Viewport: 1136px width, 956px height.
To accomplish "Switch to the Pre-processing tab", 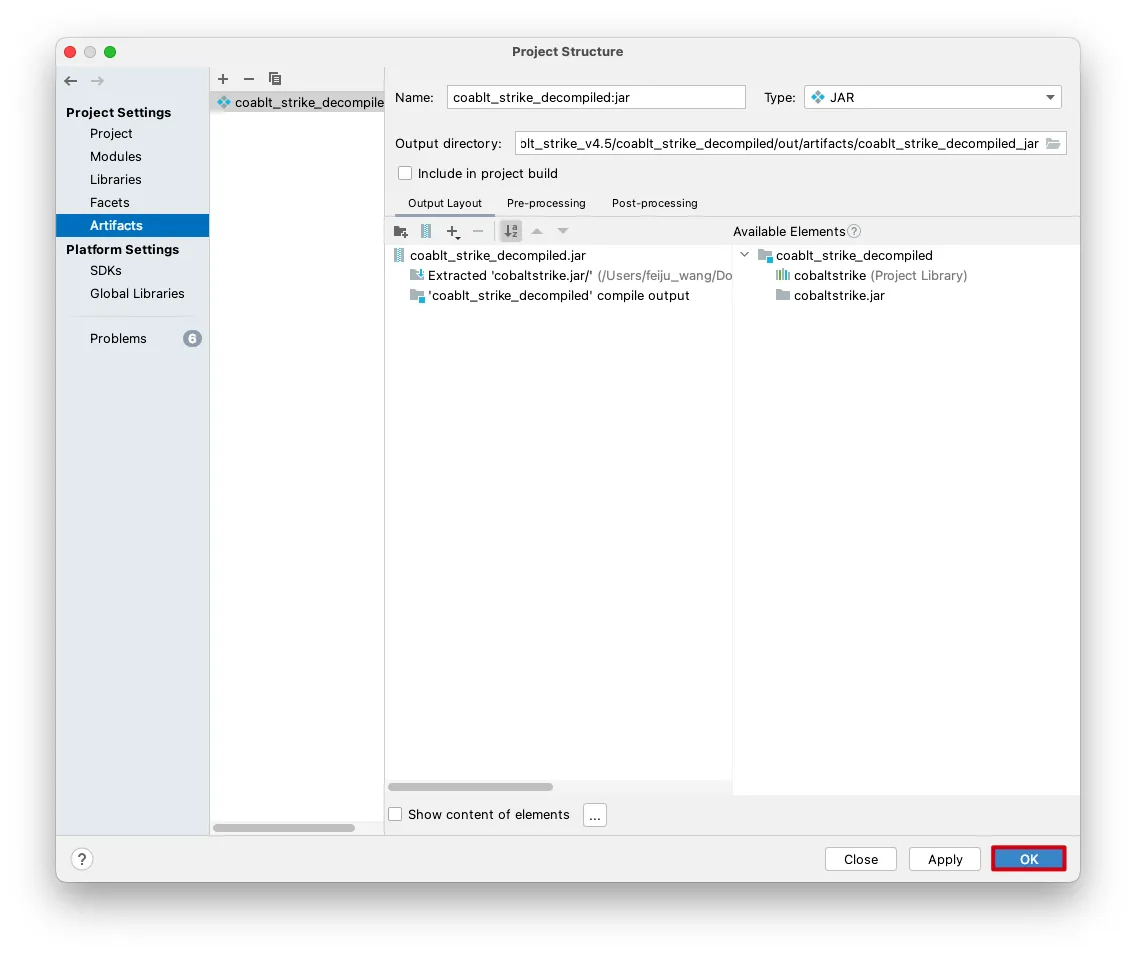I will [546, 203].
